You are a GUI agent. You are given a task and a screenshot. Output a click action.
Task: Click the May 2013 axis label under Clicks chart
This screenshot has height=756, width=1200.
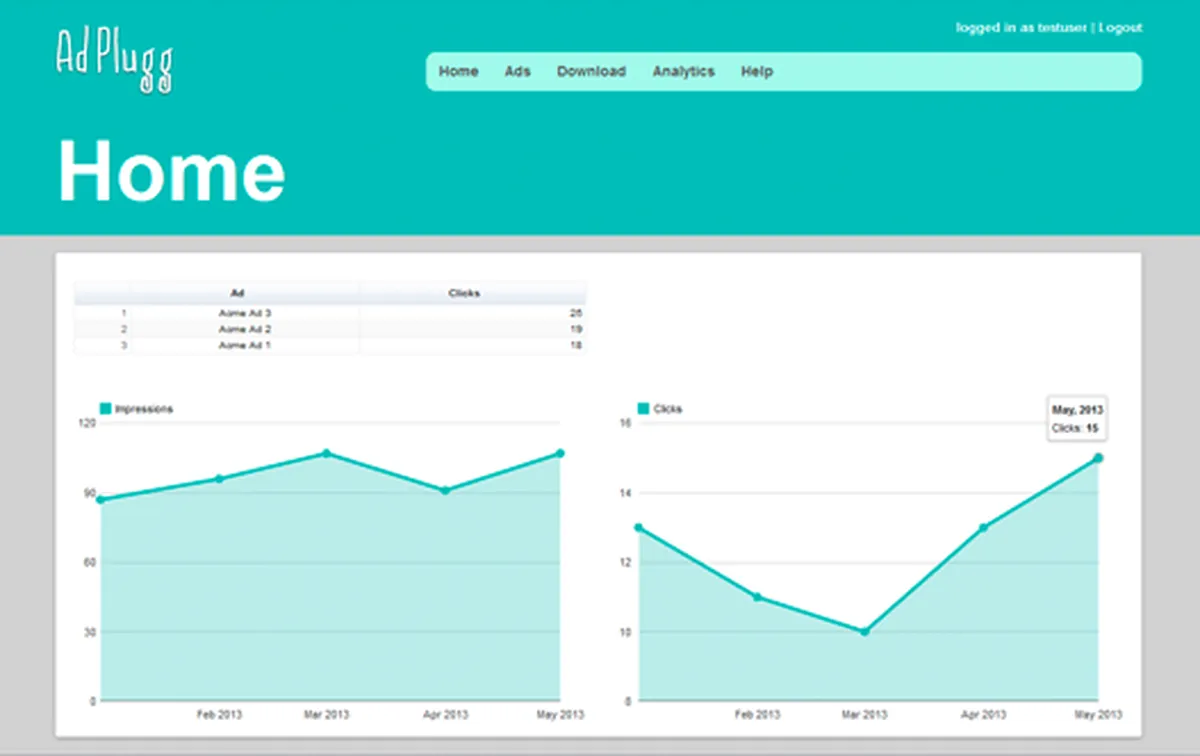click(x=1098, y=715)
